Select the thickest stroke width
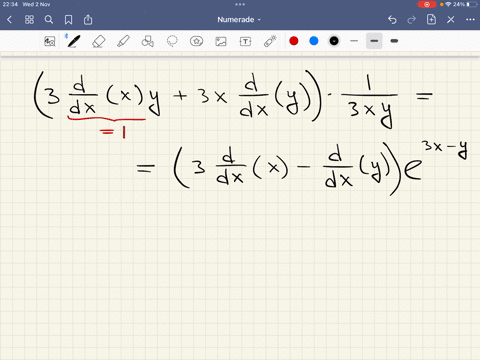The width and height of the screenshot is (480, 360). 394,41
